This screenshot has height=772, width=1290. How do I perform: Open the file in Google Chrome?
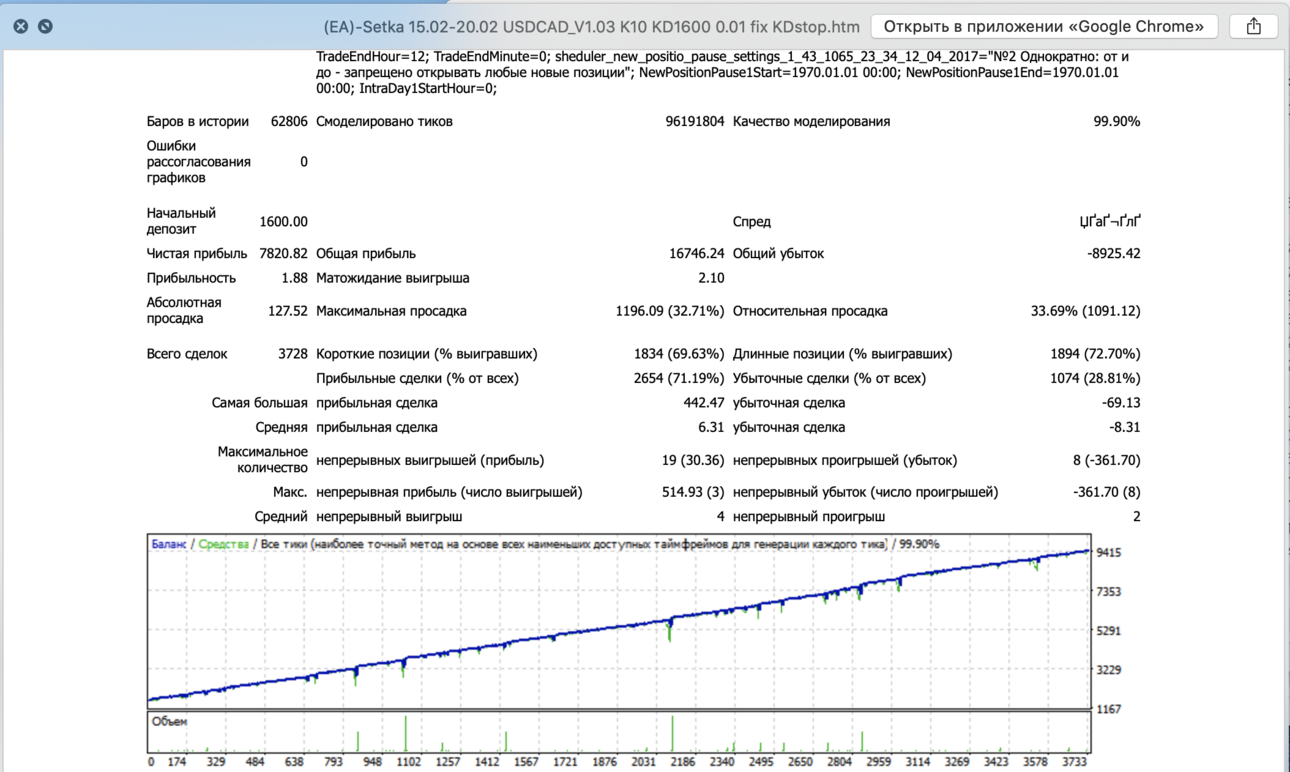(x=1044, y=26)
